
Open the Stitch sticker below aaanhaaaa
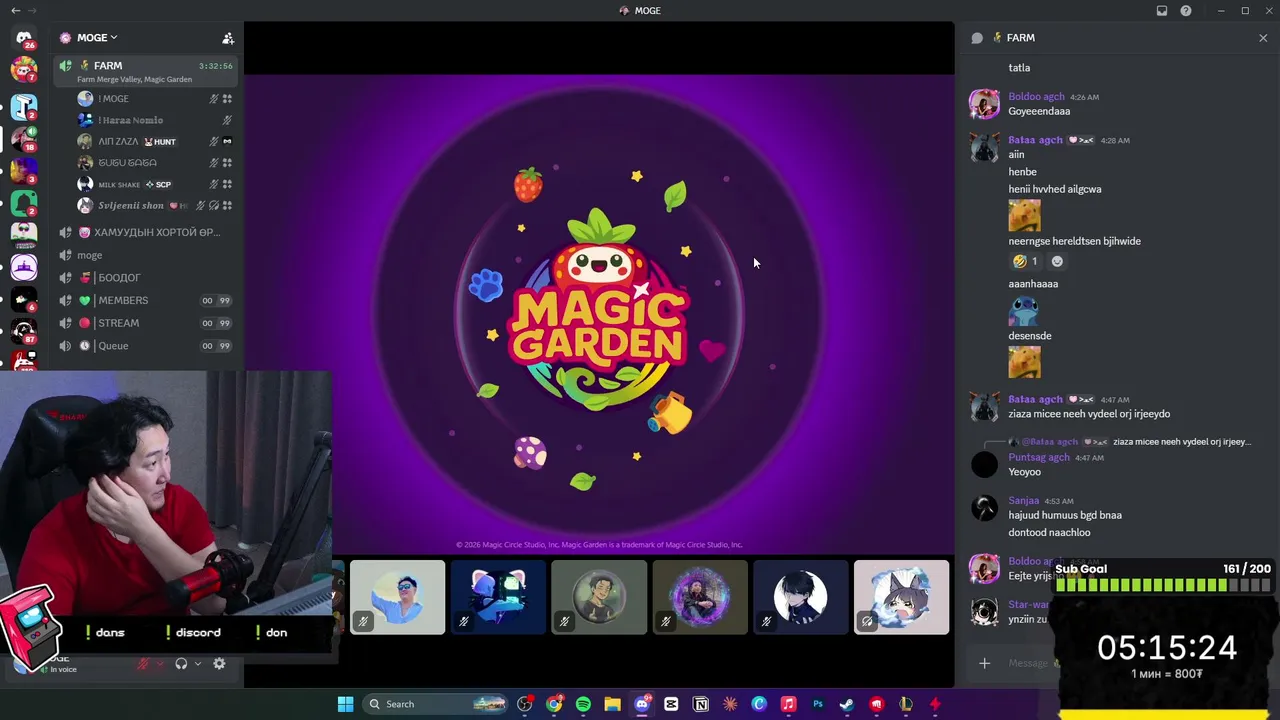(x=1024, y=311)
